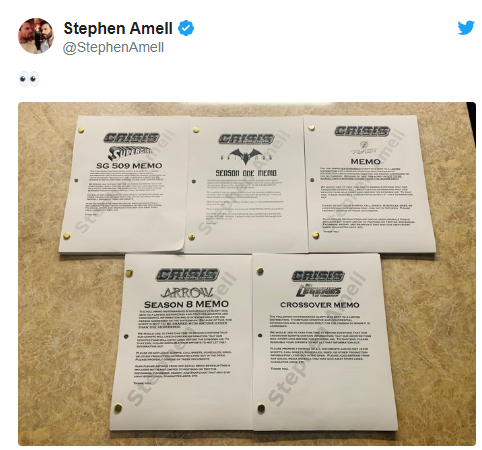
Task: Open the @StephenAmell handle link
Action: tap(113, 47)
